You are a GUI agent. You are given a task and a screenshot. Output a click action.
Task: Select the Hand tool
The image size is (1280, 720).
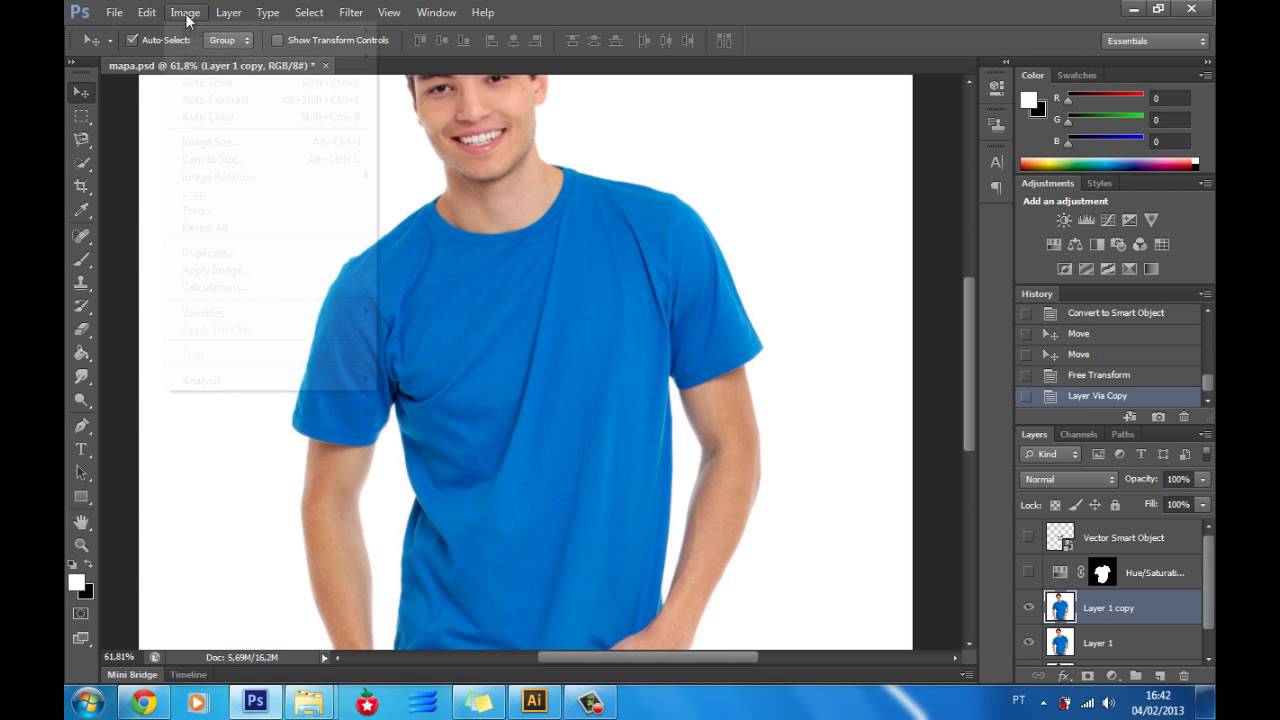pos(82,522)
